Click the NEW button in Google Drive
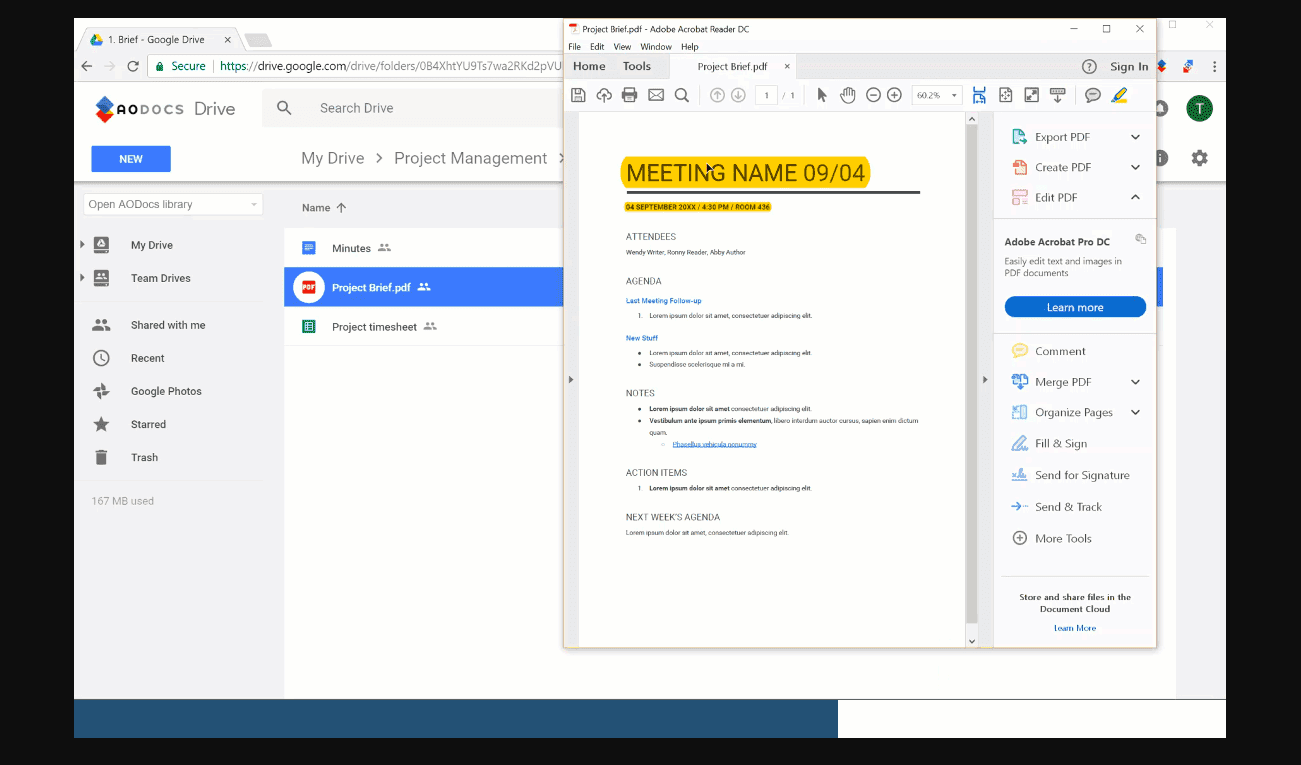This screenshot has width=1301, height=765. coord(130,158)
